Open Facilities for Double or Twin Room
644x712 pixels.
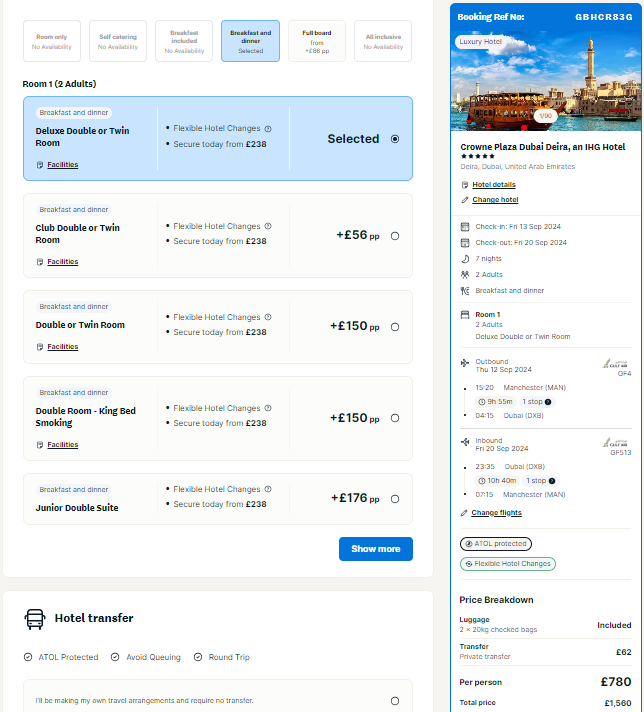[63, 346]
